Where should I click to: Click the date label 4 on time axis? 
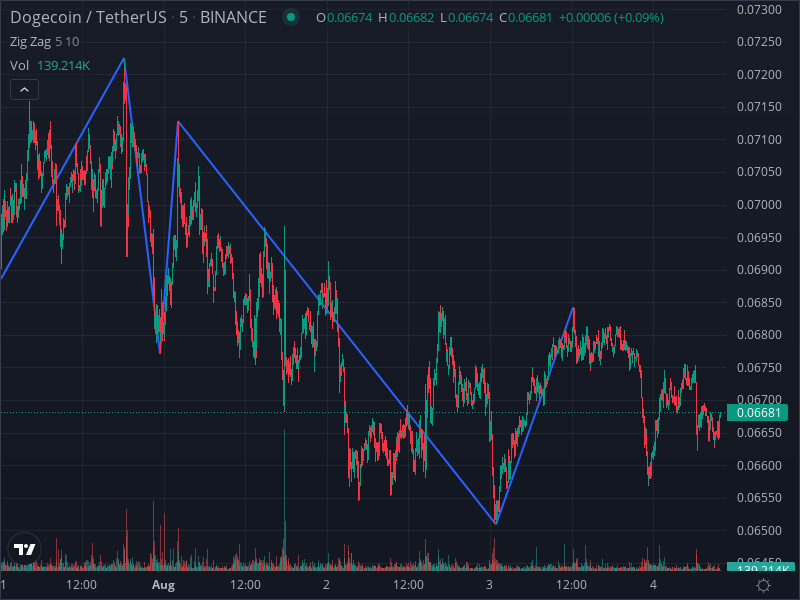653,585
